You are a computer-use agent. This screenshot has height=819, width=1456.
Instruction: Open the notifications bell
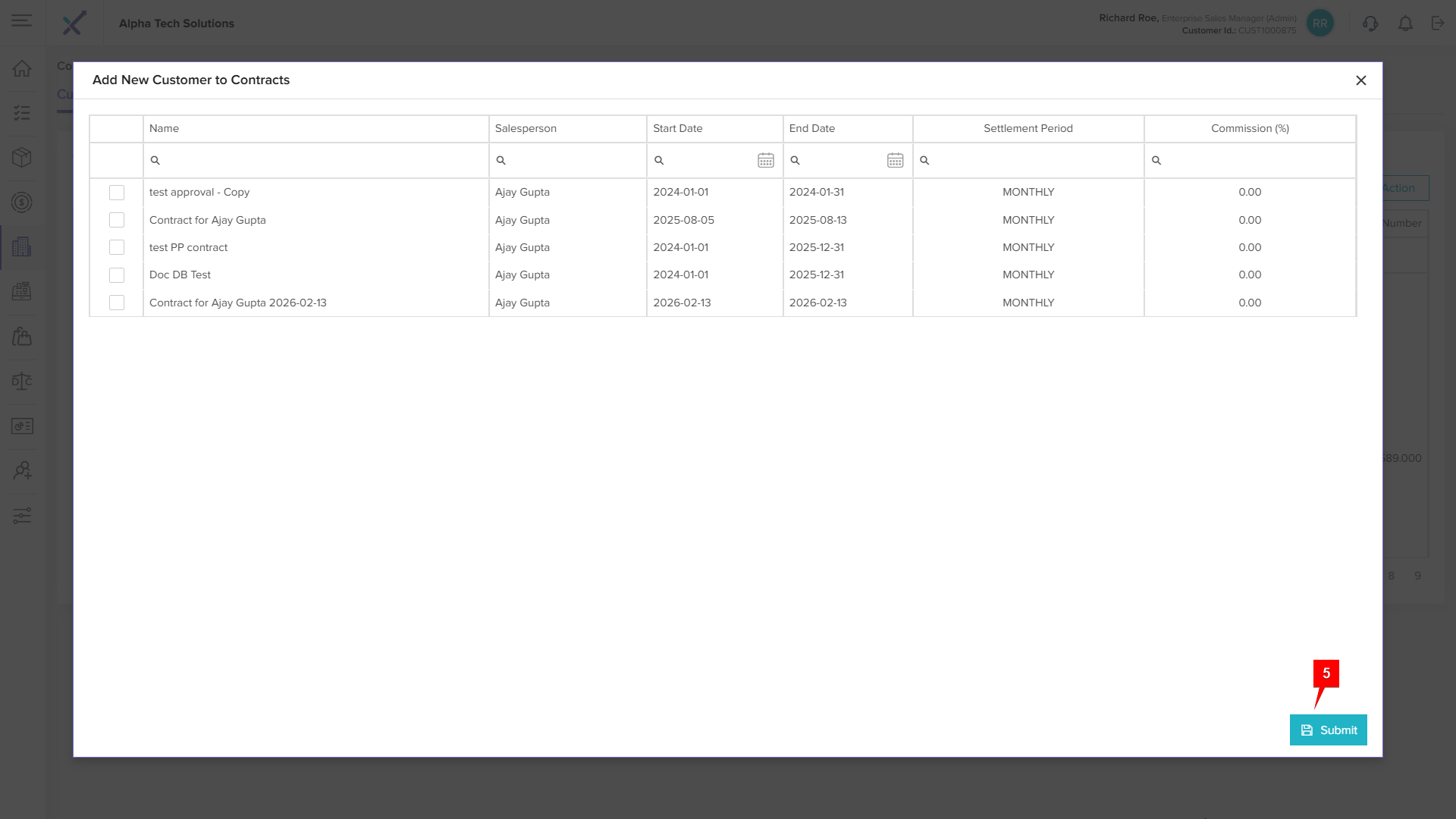tap(1405, 24)
